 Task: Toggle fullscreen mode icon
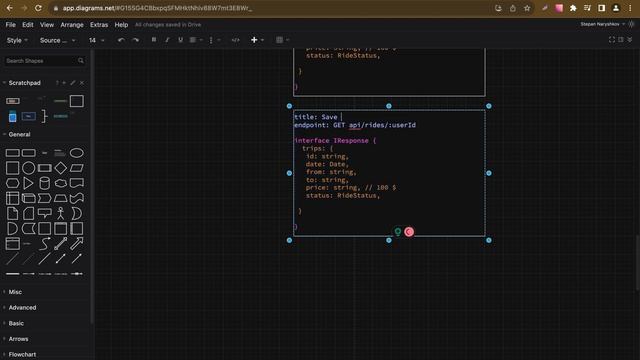611,40
